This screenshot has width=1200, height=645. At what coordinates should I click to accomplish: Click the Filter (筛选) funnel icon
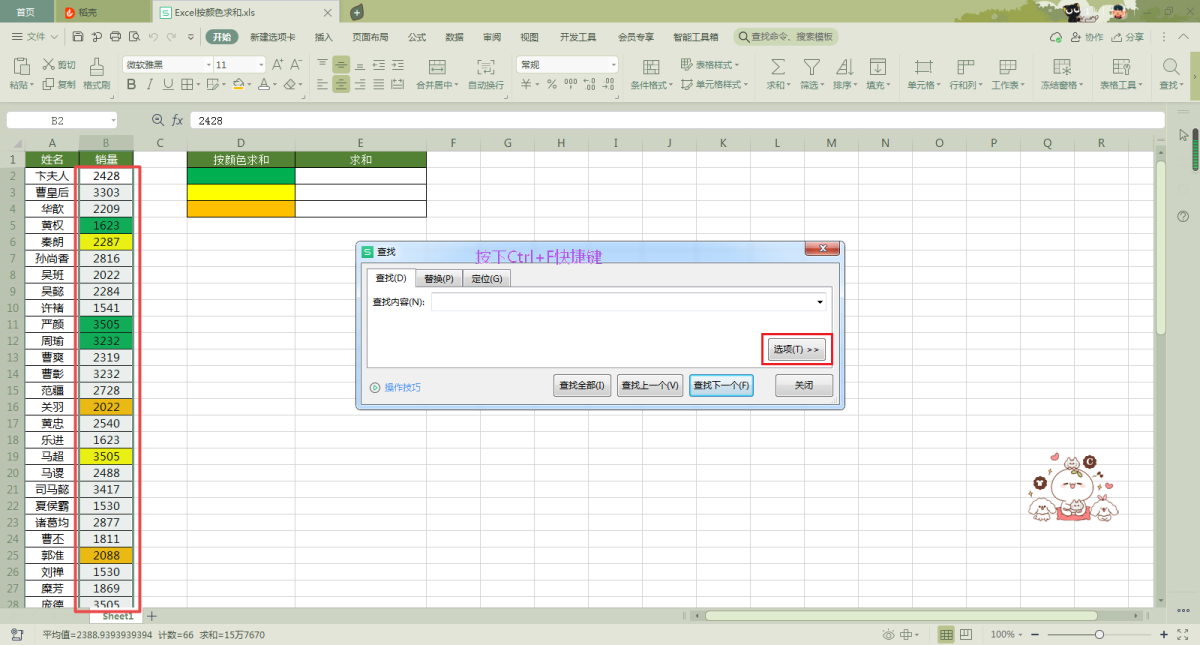tap(811, 67)
